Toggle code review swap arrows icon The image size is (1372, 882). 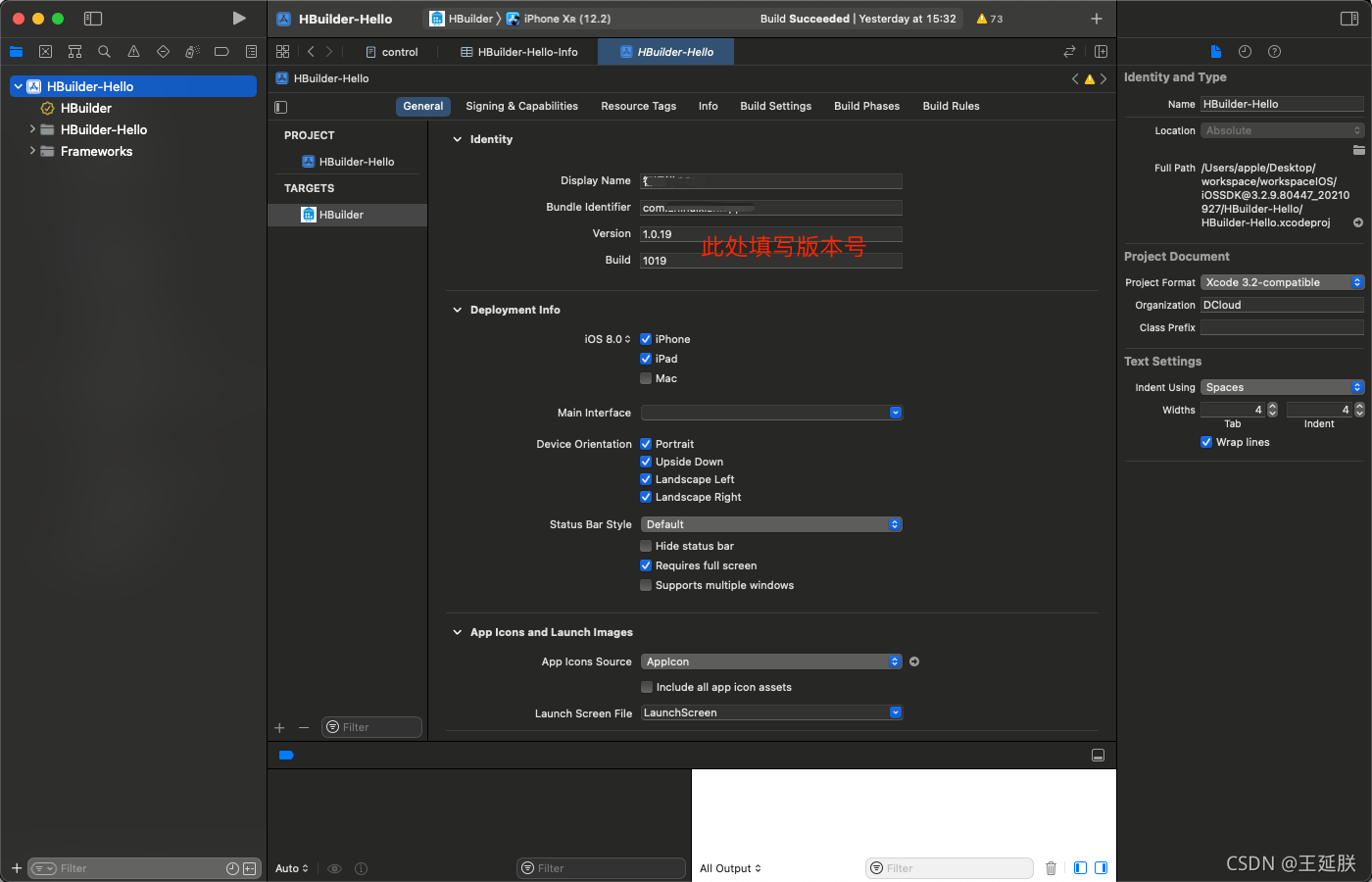click(x=1069, y=52)
